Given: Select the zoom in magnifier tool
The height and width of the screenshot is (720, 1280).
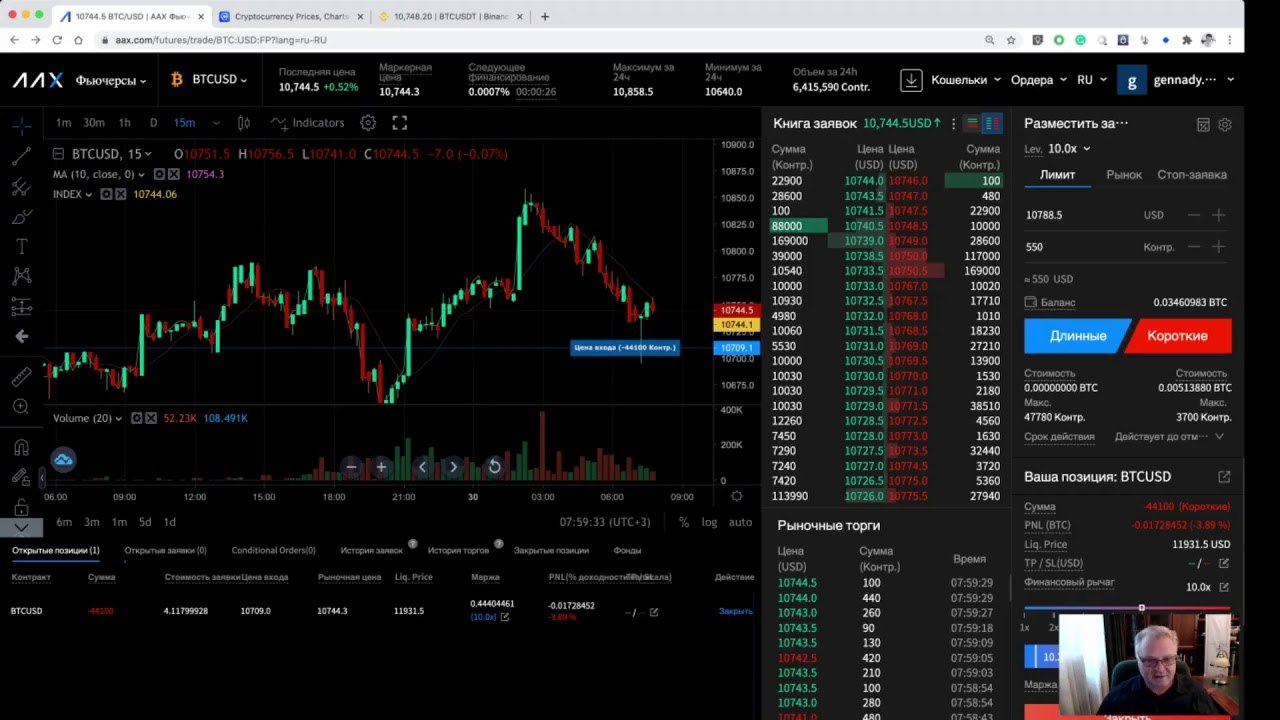Looking at the screenshot, I should (21, 407).
